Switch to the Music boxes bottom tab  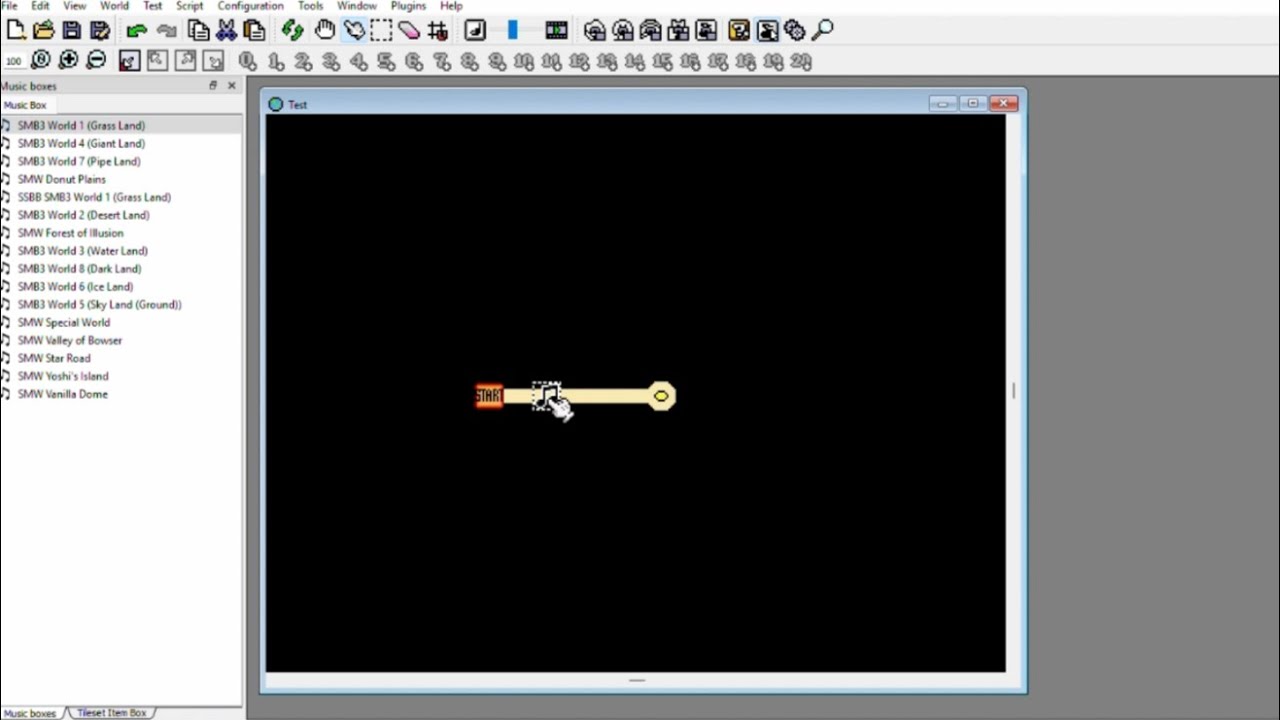tap(30, 713)
